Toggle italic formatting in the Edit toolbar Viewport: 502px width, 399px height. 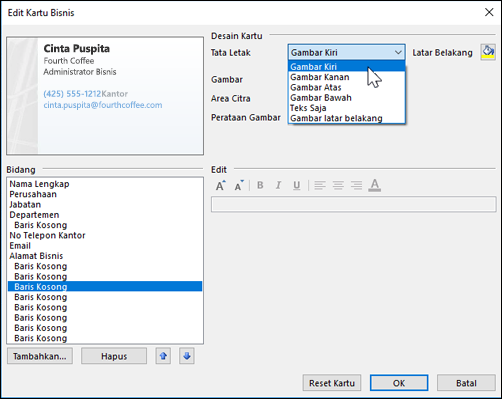point(279,185)
